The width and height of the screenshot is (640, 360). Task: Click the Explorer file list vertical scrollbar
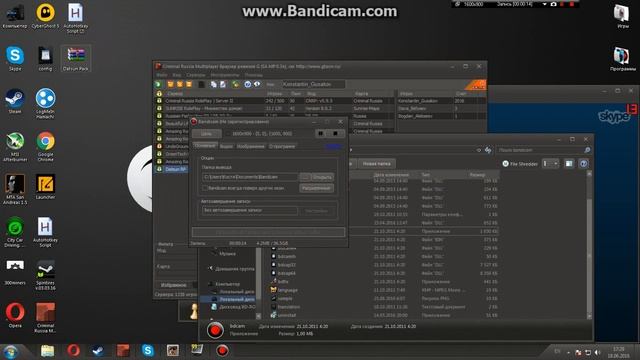[x=589, y=245]
